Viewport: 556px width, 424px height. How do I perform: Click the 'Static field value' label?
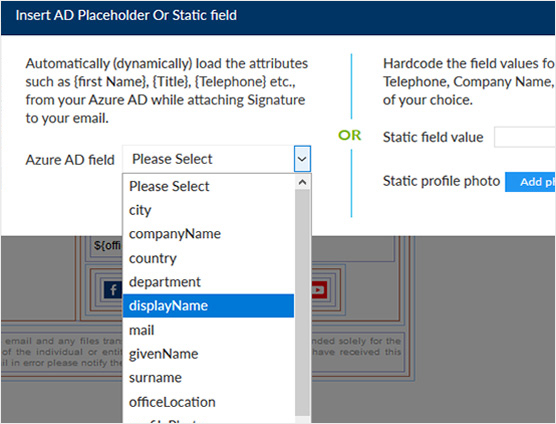pyautogui.click(x=433, y=137)
